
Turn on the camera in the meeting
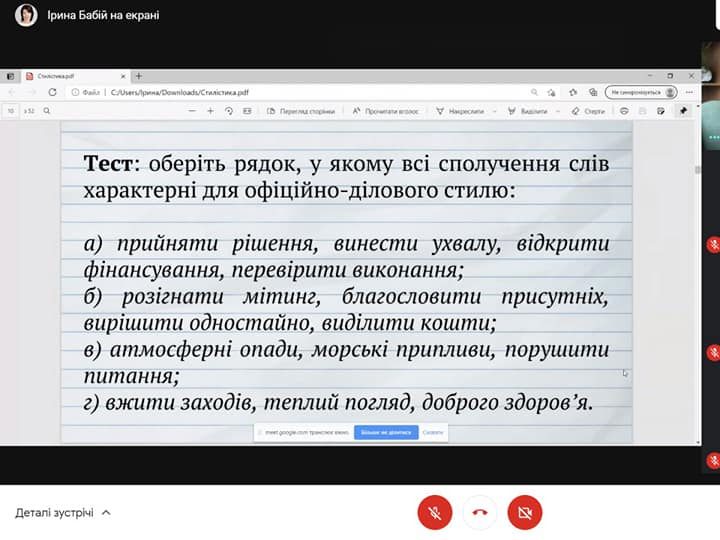(525, 513)
